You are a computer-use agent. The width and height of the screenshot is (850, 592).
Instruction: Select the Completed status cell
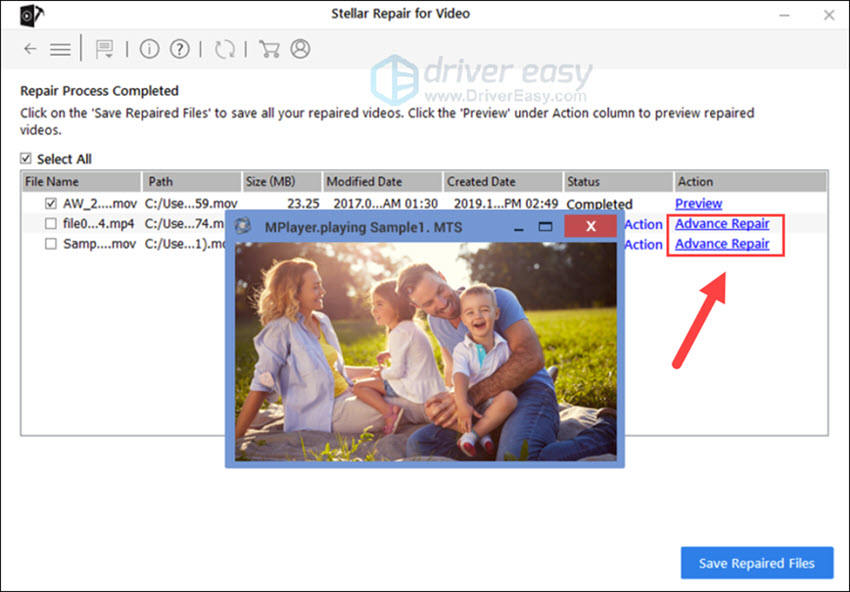pyautogui.click(x=599, y=204)
